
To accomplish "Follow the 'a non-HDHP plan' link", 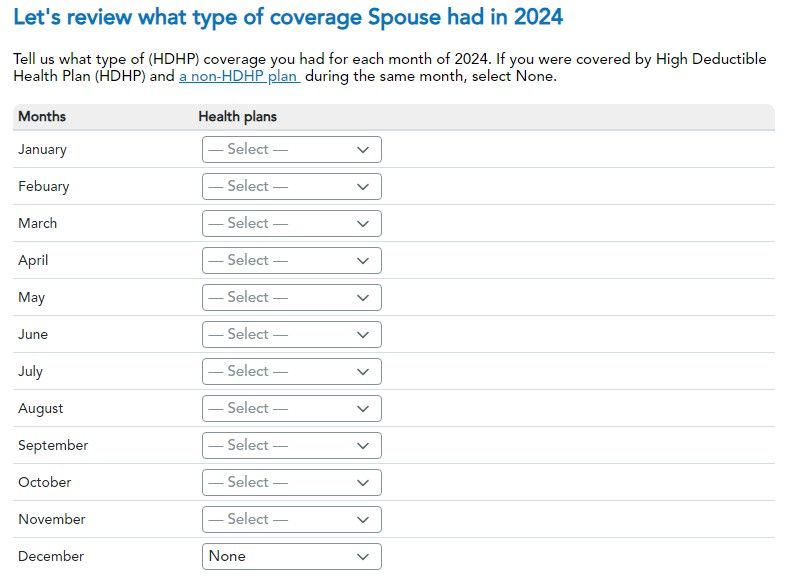I will (239, 77).
